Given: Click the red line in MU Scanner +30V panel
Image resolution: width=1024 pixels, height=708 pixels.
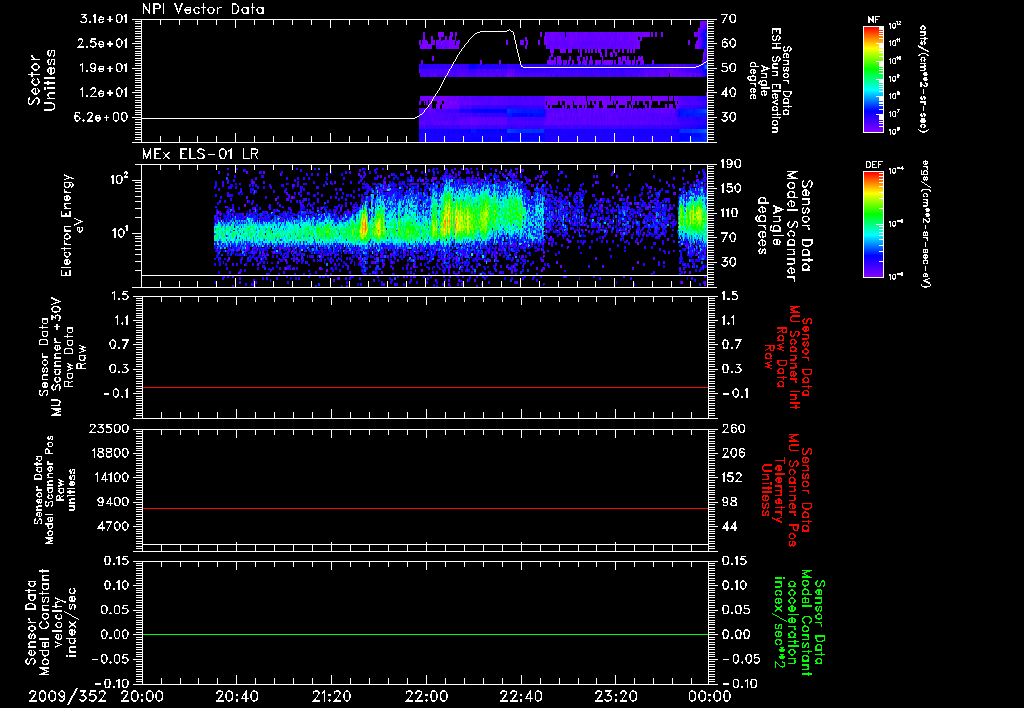Looking at the screenshot, I should coord(425,387).
